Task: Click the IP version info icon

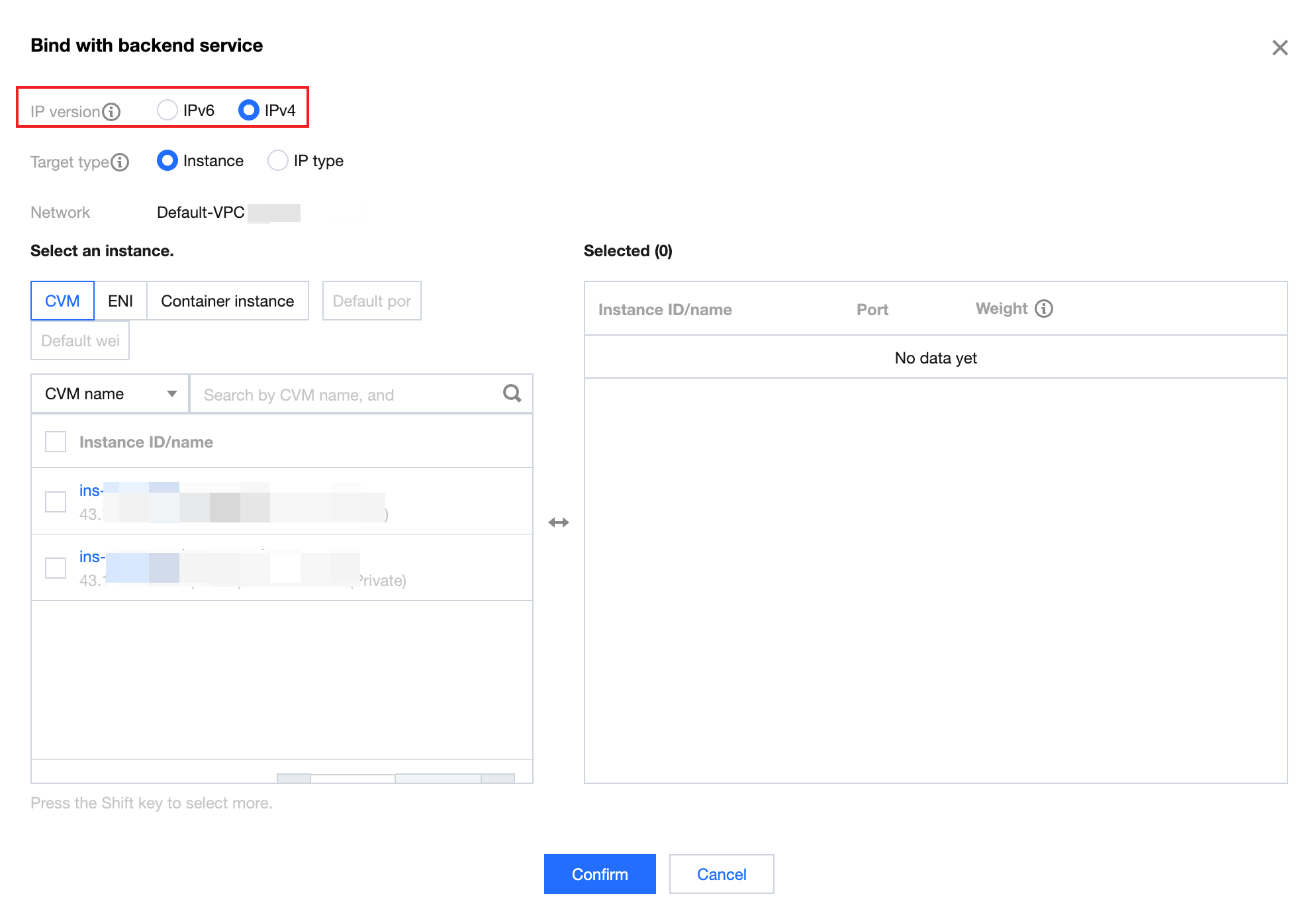Action: pos(112,112)
